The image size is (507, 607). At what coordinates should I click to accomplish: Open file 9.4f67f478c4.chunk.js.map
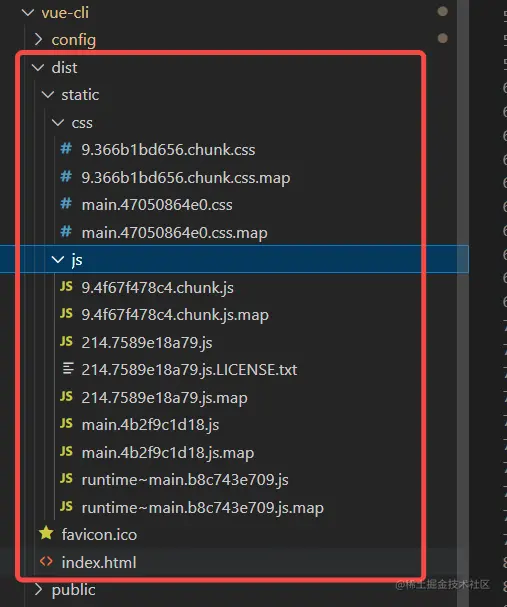point(175,315)
